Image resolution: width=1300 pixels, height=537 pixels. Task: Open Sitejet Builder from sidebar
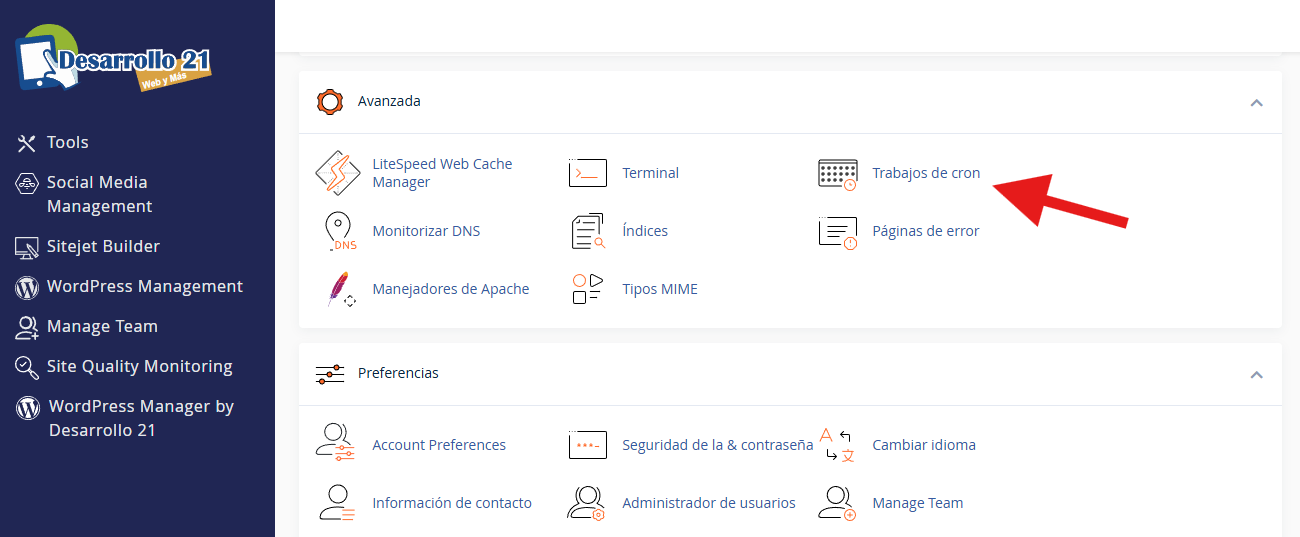click(102, 246)
